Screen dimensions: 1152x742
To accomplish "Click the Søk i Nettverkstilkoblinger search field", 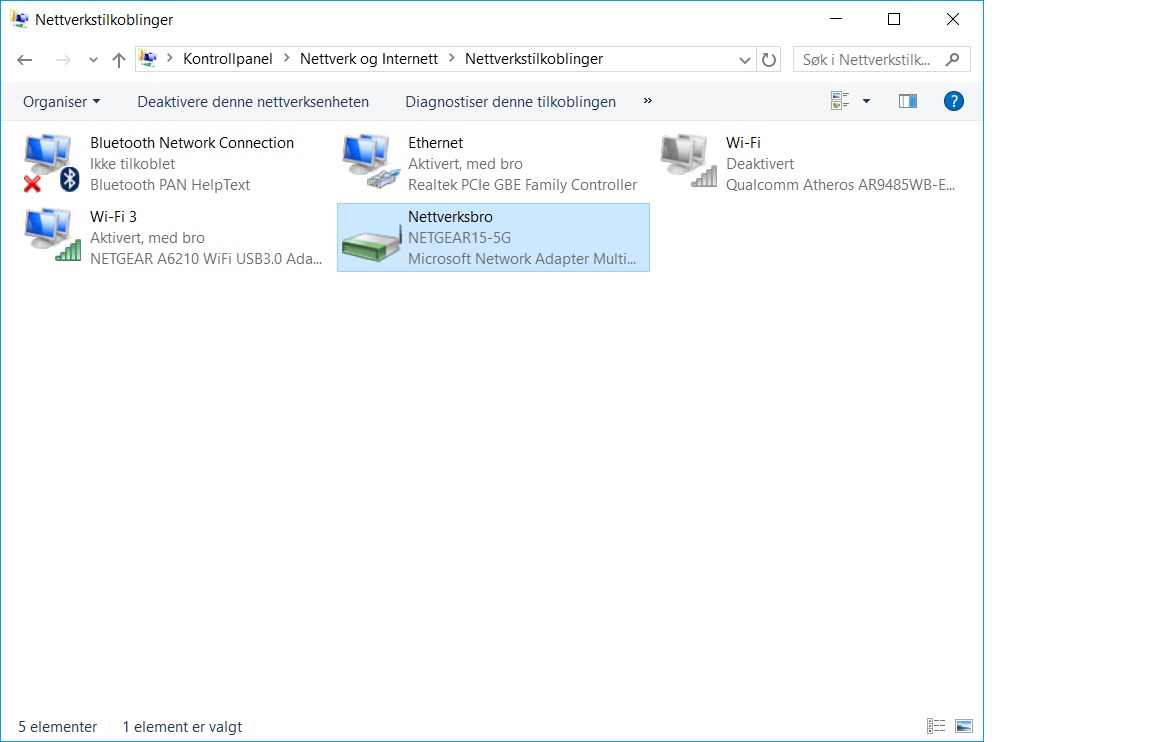I will 868,60.
